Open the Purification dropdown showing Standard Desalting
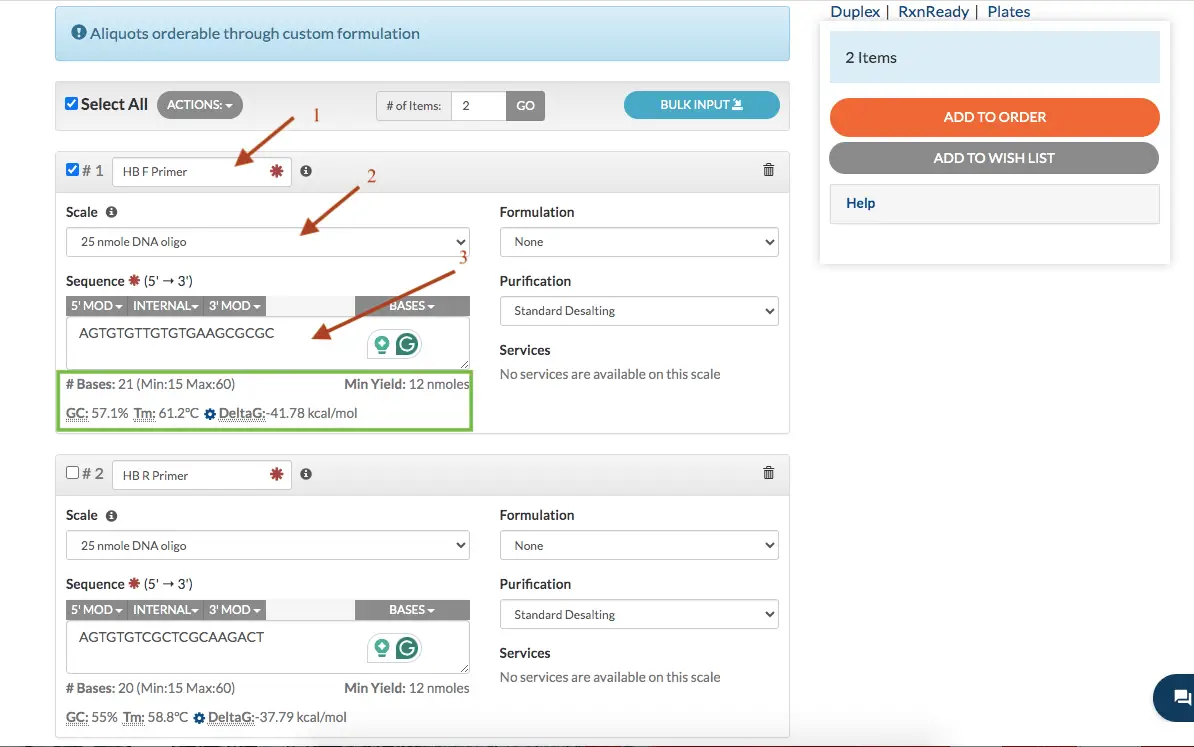Screen dimensions: 1194x747 tap(639, 311)
